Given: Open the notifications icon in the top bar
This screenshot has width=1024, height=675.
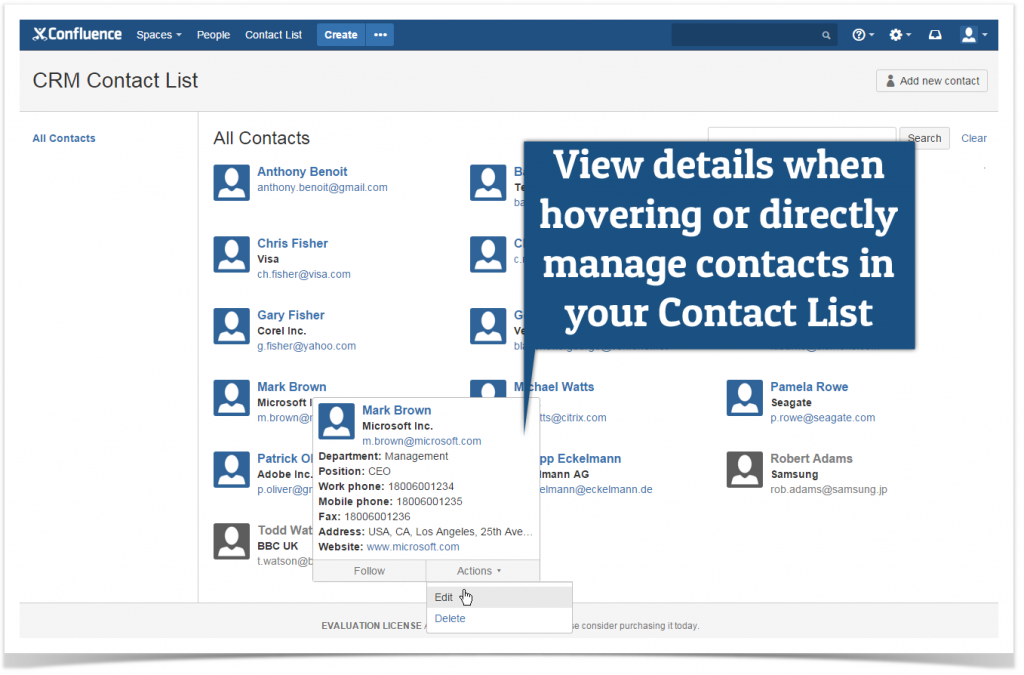Looking at the screenshot, I should (934, 34).
